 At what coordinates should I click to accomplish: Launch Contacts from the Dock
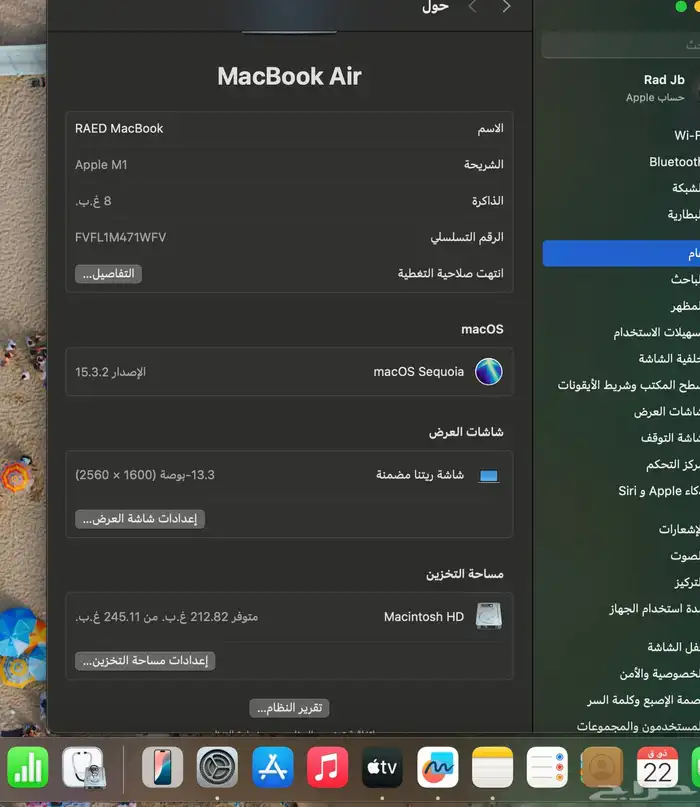point(602,767)
